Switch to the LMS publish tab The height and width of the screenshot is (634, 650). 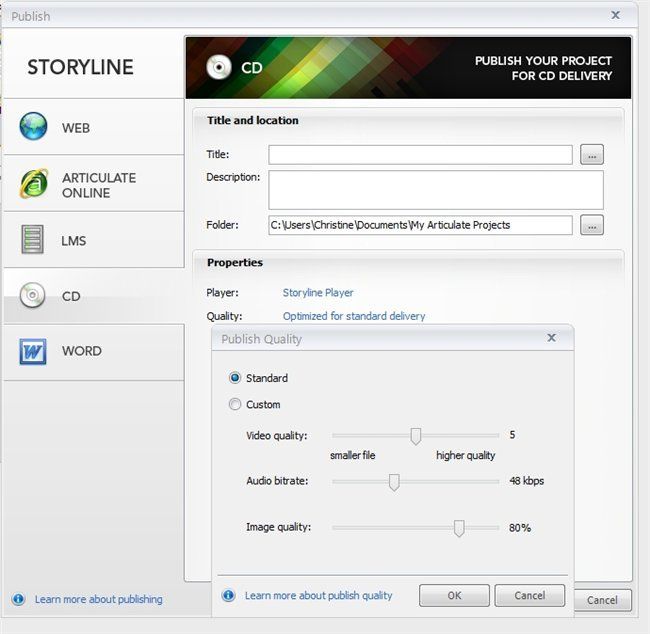pyautogui.click(x=94, y=240)
